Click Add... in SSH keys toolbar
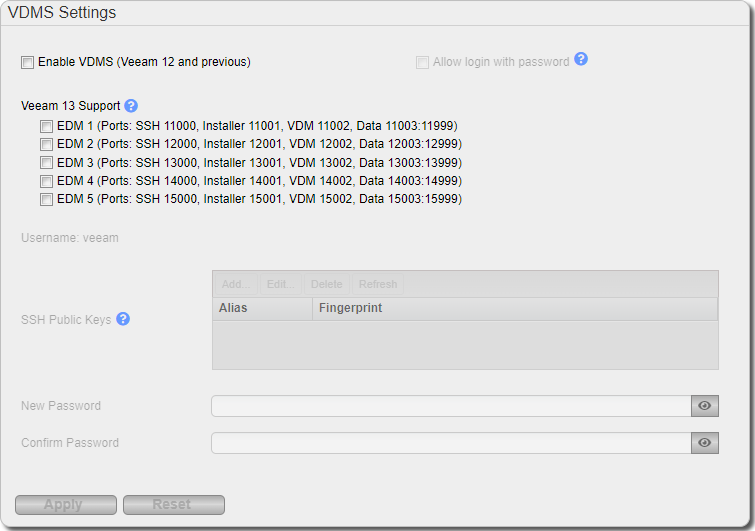Viewport: 755px width, 531px height. (236, 284)
